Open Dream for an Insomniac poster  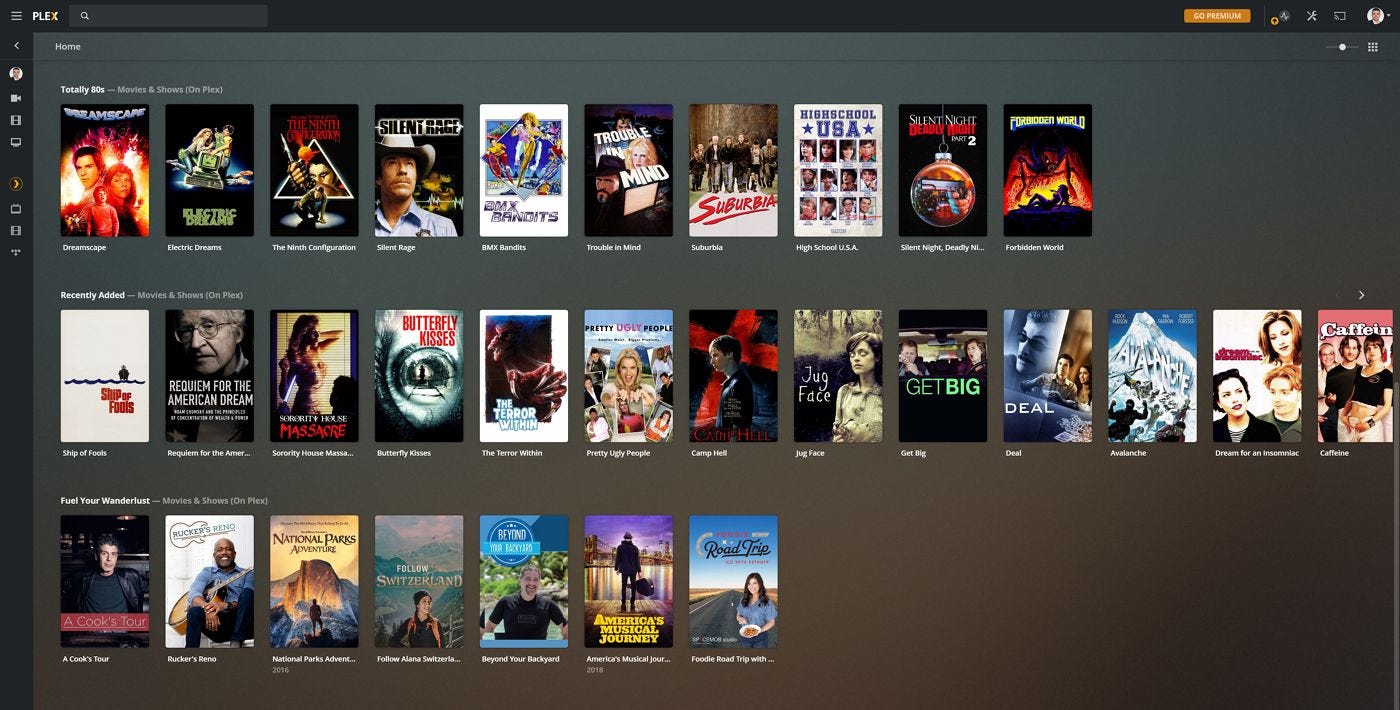point(1257,376)
